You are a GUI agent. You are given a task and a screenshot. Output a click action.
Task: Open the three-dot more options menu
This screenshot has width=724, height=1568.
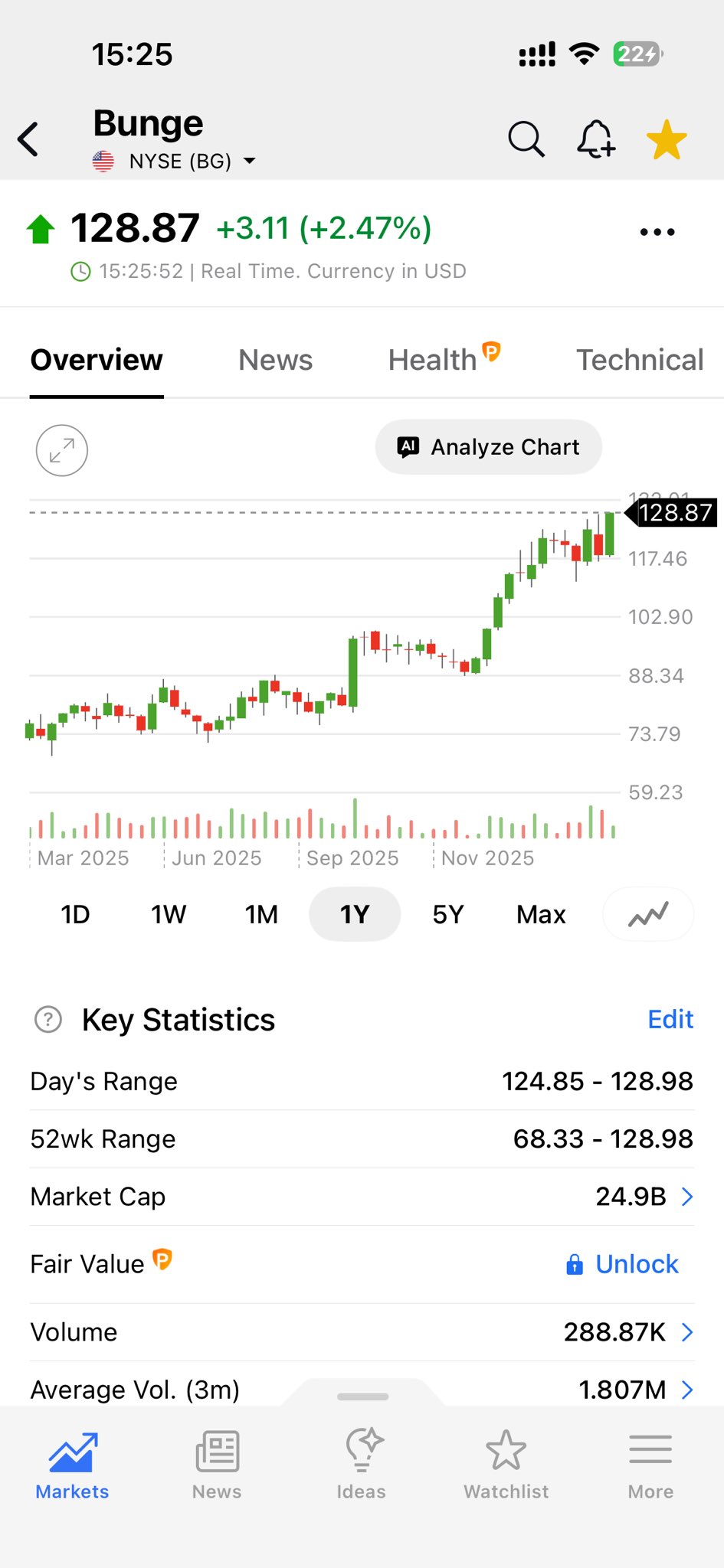(x=657, y=232)
